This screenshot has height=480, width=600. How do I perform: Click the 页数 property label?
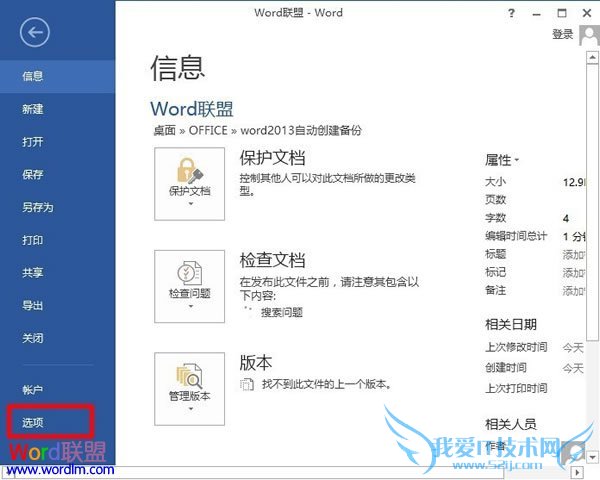pos(496,199)
